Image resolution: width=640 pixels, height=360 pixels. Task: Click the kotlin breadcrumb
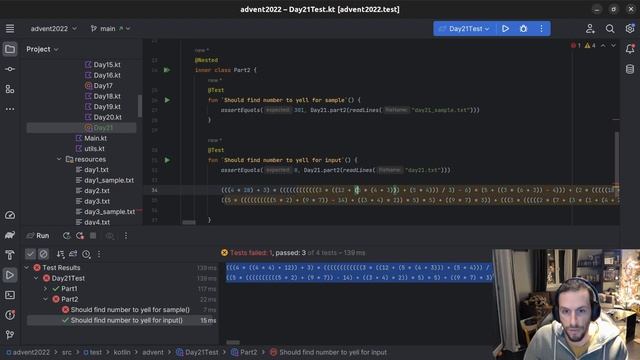click(x=122, y=352)
